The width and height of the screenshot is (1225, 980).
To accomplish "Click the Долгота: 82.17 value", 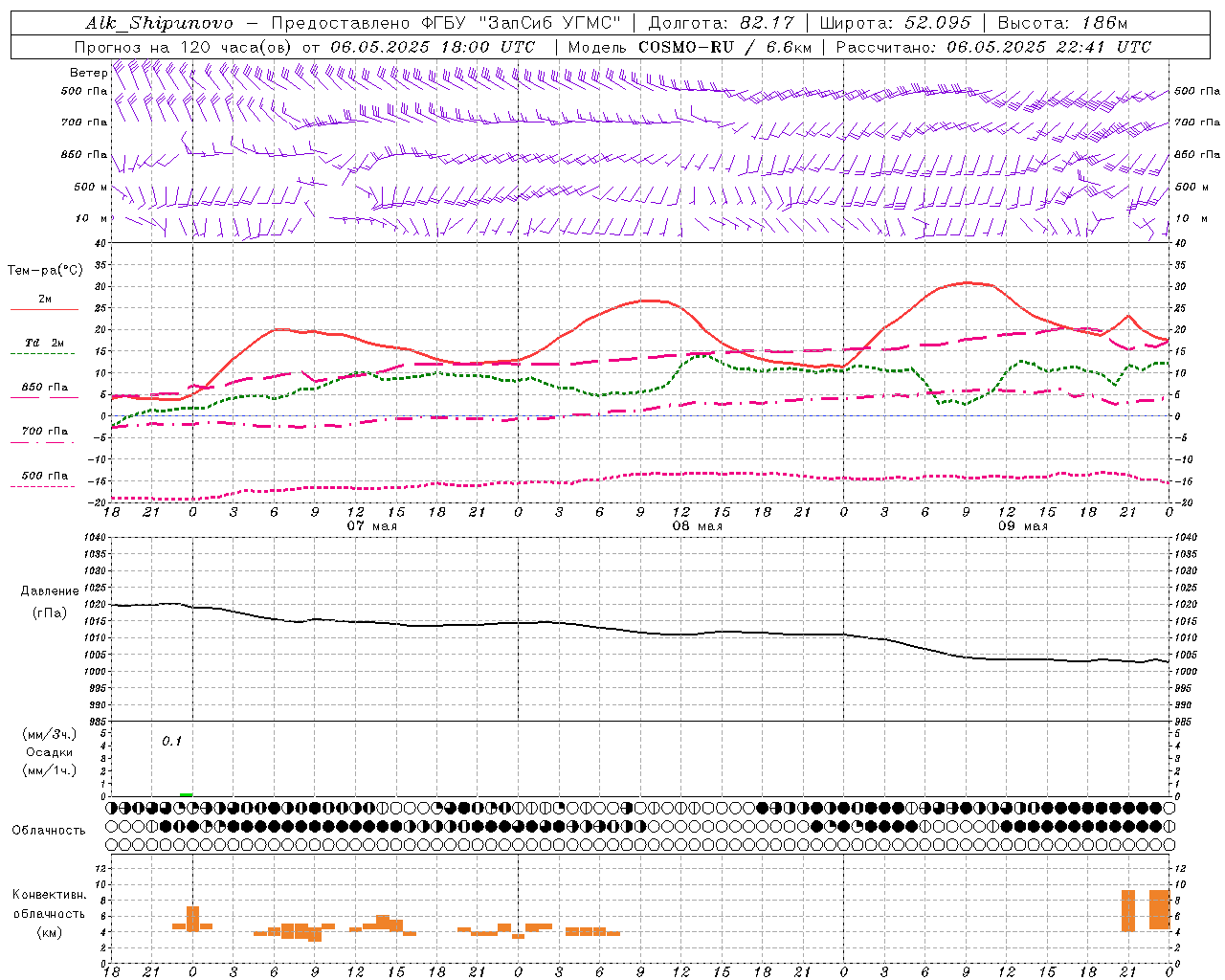I will [x=721, y=23].
